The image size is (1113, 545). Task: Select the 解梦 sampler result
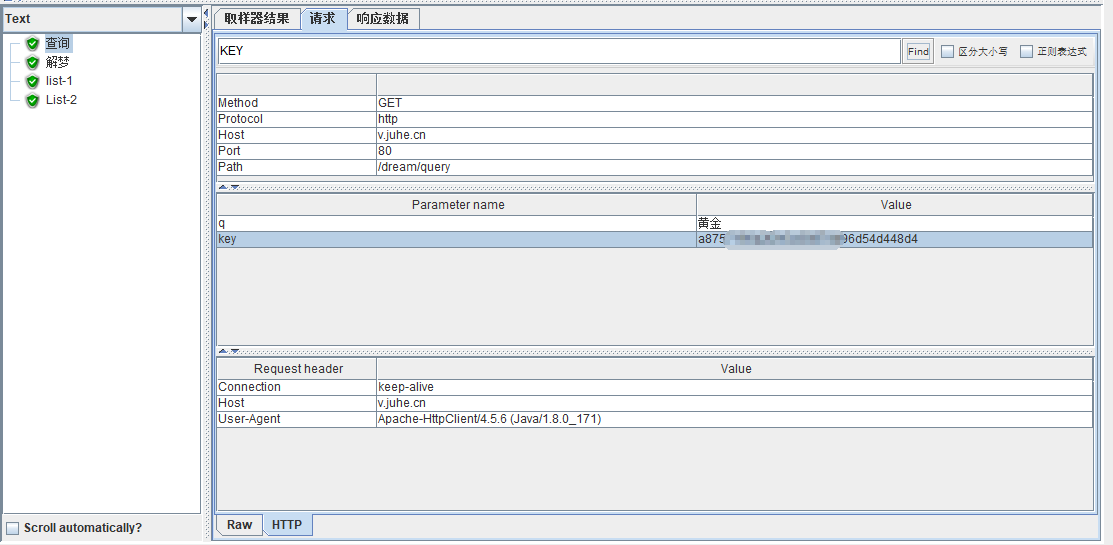point(57,63)
